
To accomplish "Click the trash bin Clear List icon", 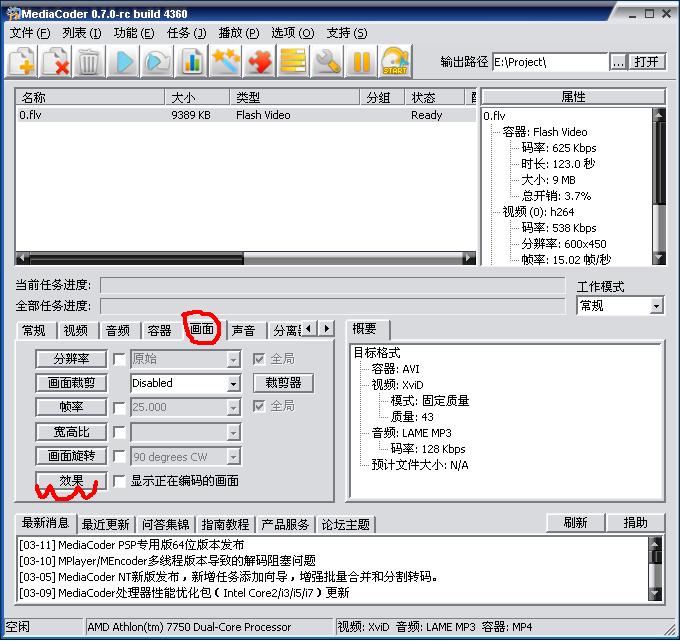I will (x=89, y=62).
